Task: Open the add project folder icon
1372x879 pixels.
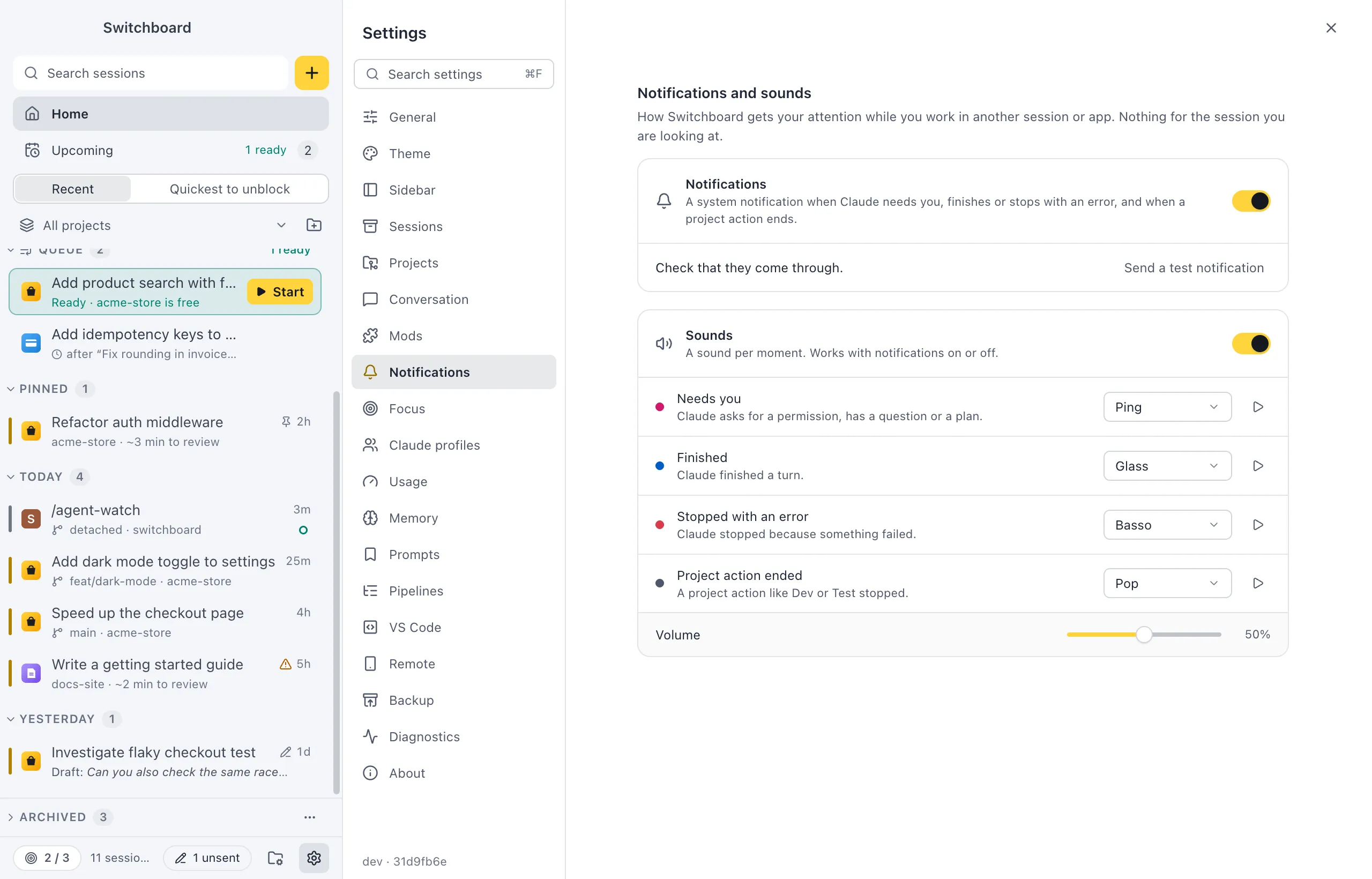Action: (x=314, y=225)
